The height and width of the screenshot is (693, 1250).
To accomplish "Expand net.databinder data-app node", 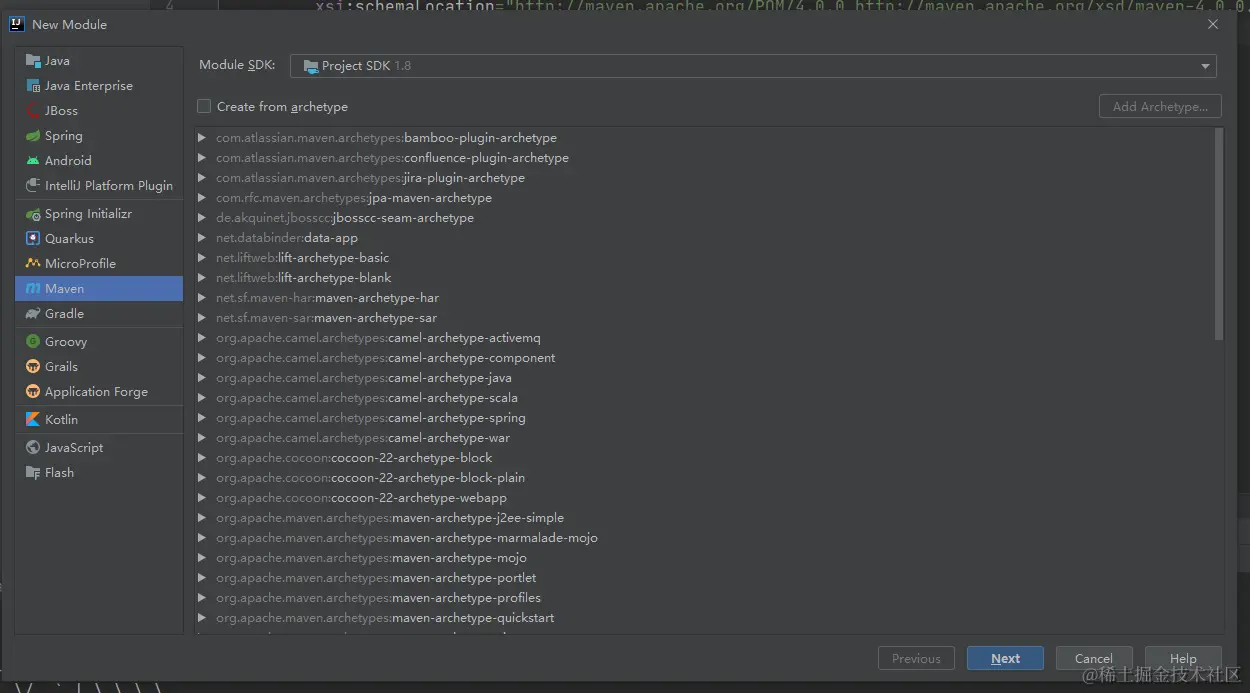I will click(202, 238).
